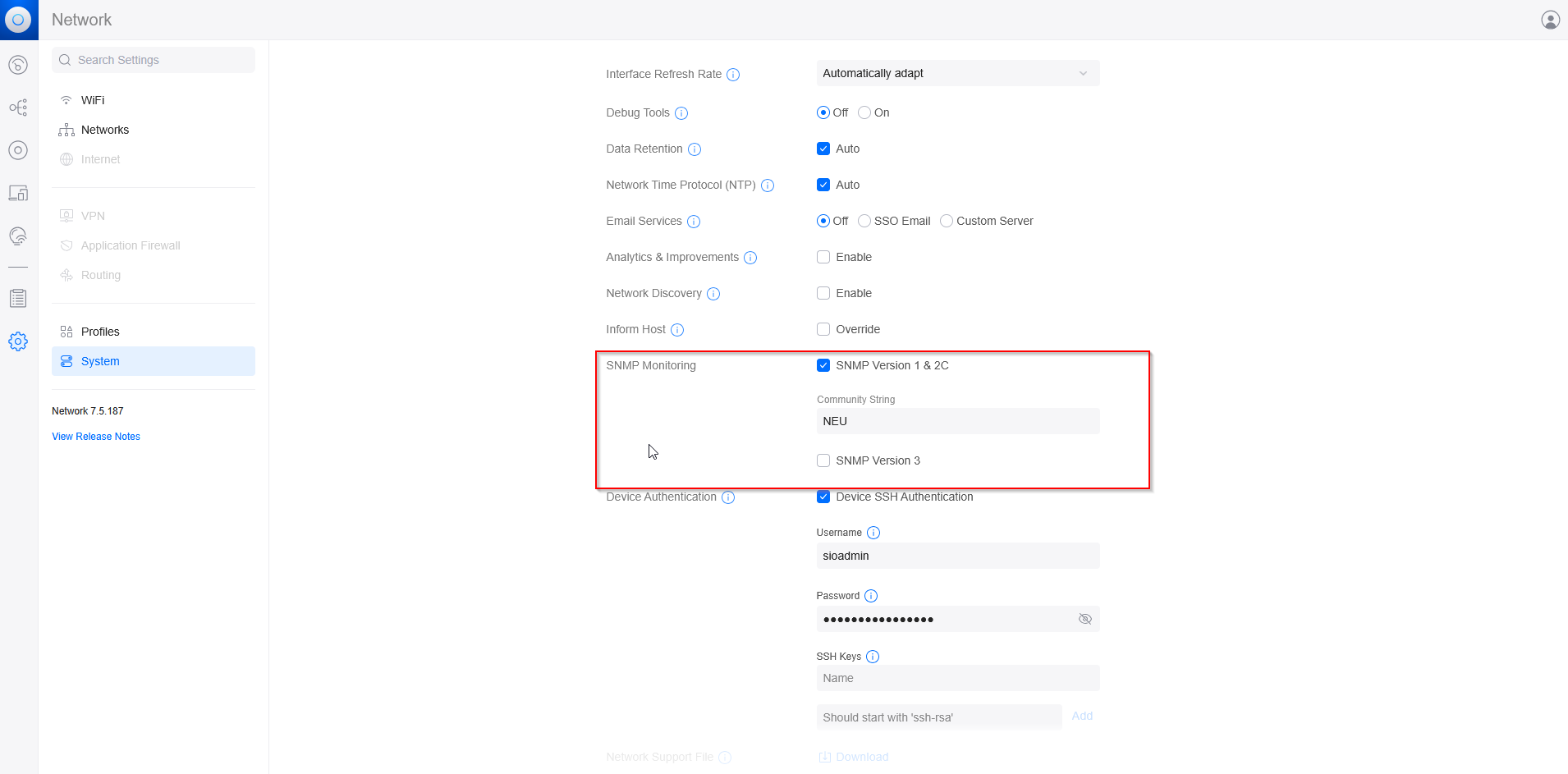Open the logs list icon in sidebar

[x=18, y=299]
